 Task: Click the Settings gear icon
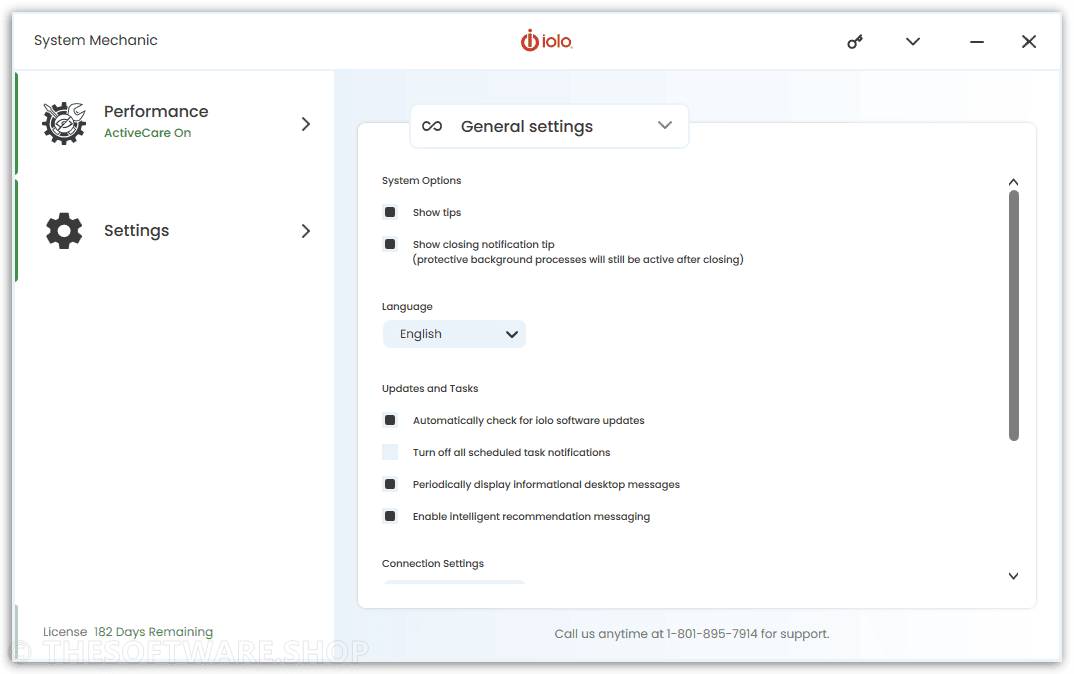tap(64, 231)
